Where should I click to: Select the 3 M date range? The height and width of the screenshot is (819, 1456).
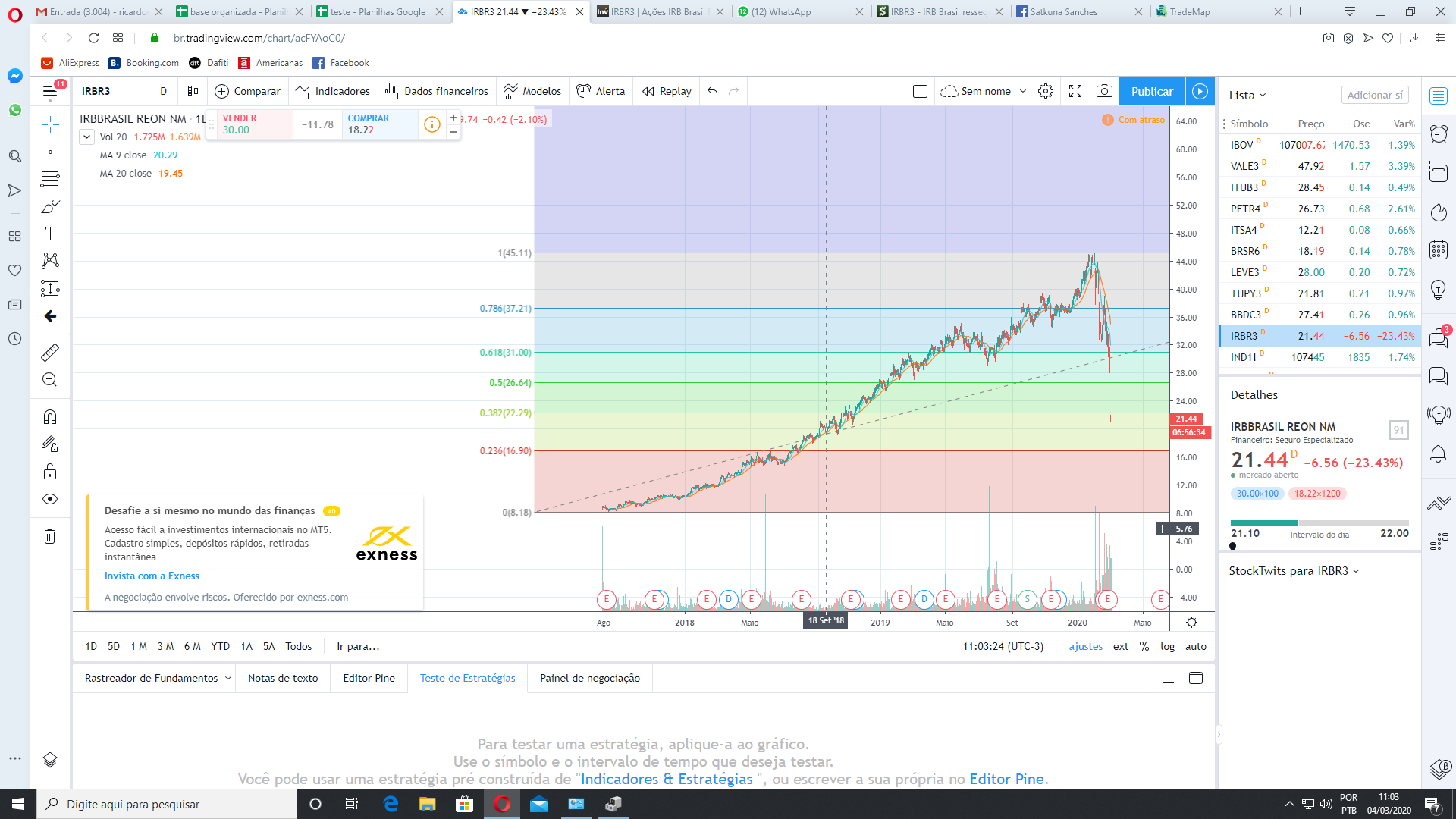[x=165, y=646]
